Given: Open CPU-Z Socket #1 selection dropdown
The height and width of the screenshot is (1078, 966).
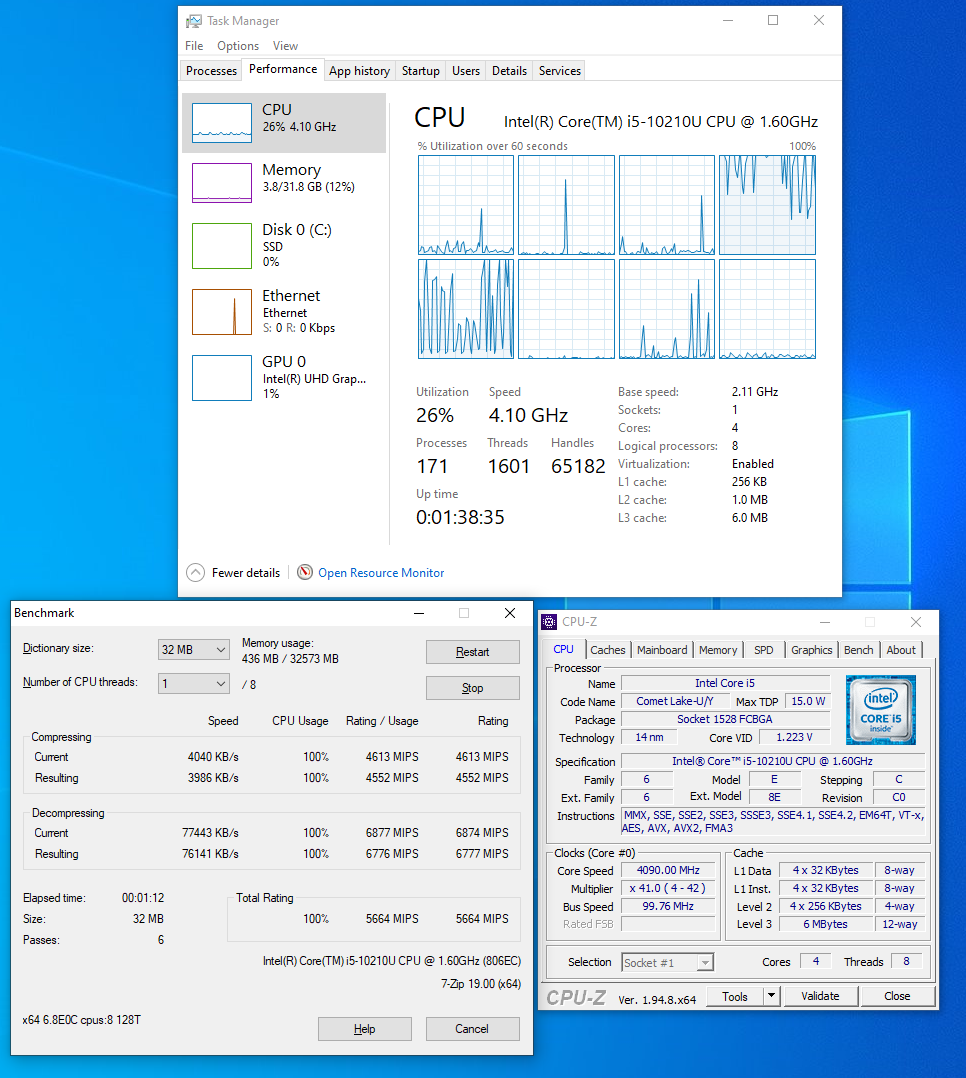Looking at the screenshot, I should (x=668, y=962).
